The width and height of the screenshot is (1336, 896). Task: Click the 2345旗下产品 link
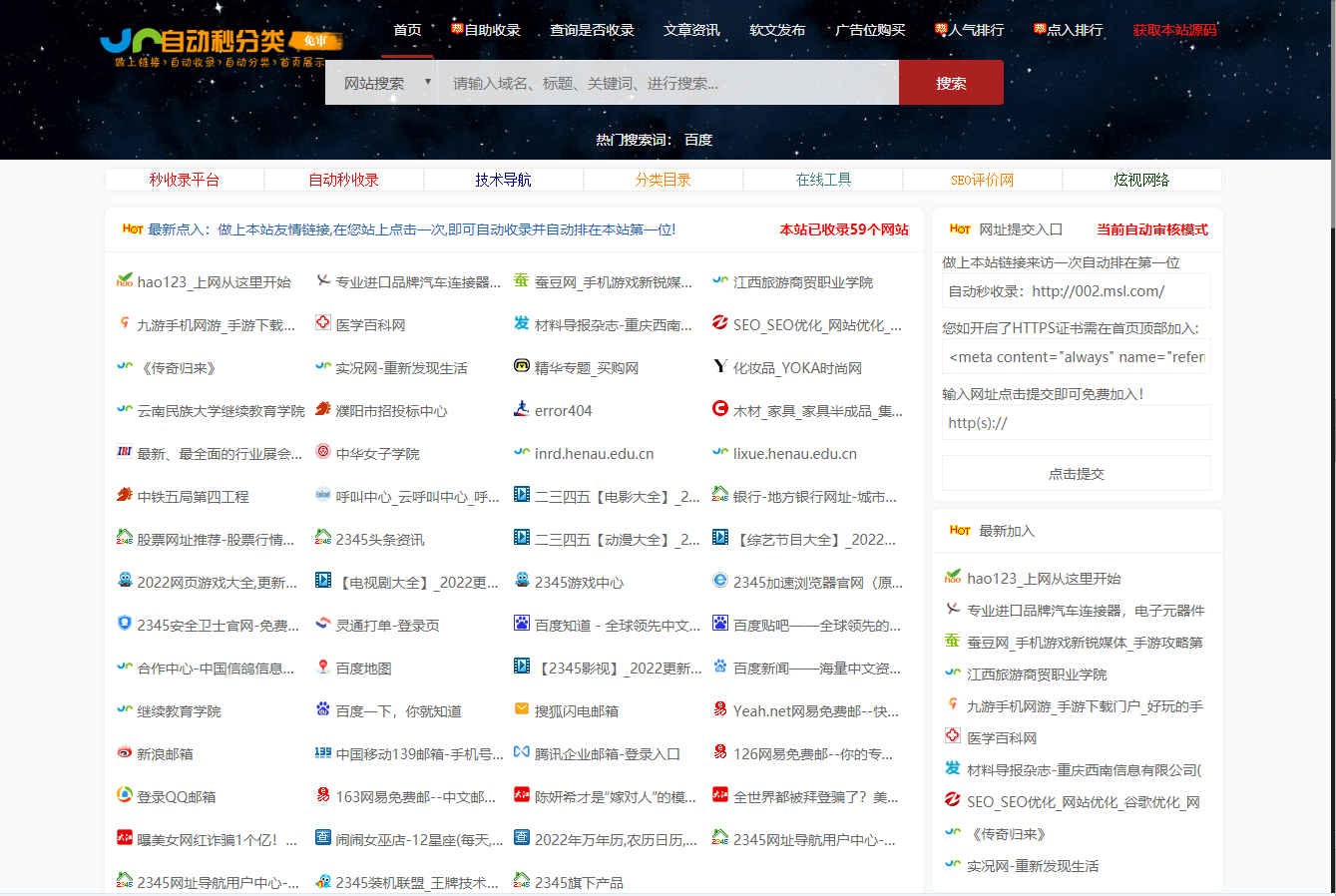tap(579, 882)
